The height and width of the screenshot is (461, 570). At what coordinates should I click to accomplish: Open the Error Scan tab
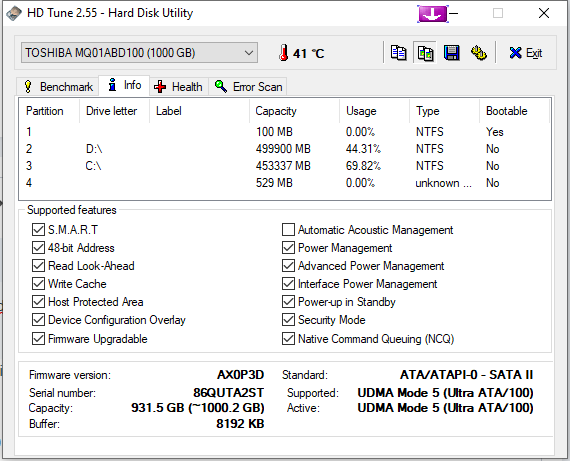(248, 87)
